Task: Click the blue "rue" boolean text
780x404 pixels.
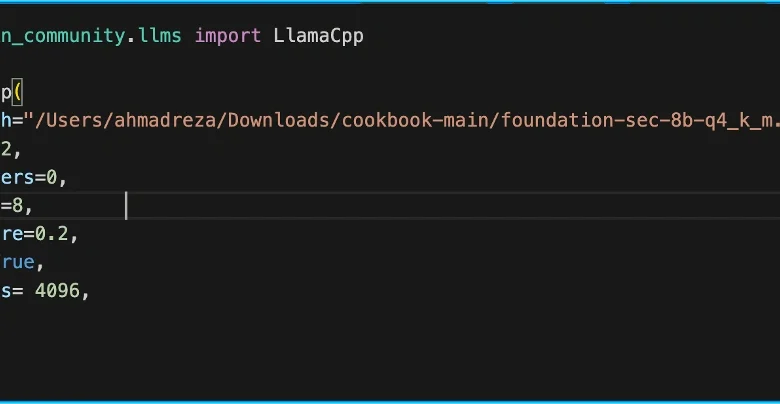Action: pos(18,263)
